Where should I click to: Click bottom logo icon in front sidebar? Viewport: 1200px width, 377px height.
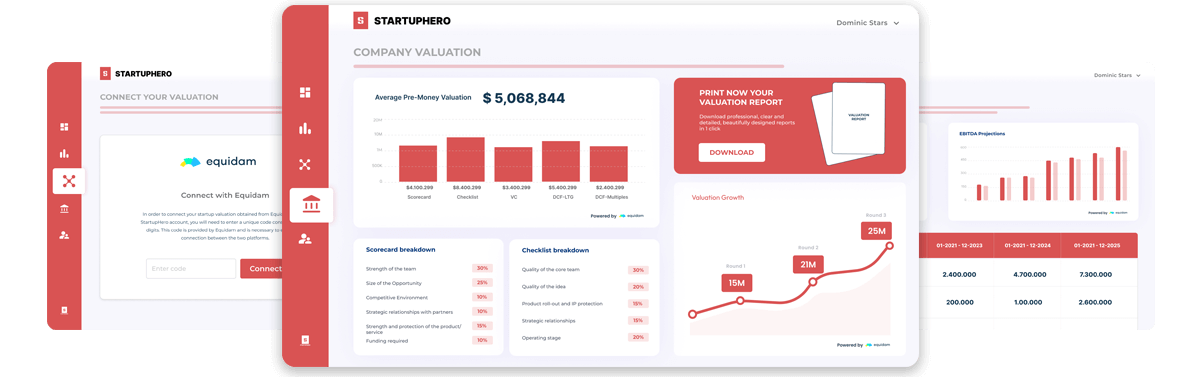[x=305, y=340]
